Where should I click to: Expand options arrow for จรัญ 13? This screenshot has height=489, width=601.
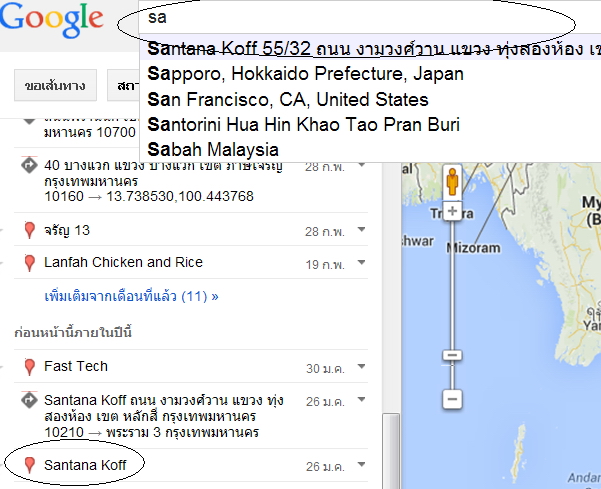(x=361, y=229)
